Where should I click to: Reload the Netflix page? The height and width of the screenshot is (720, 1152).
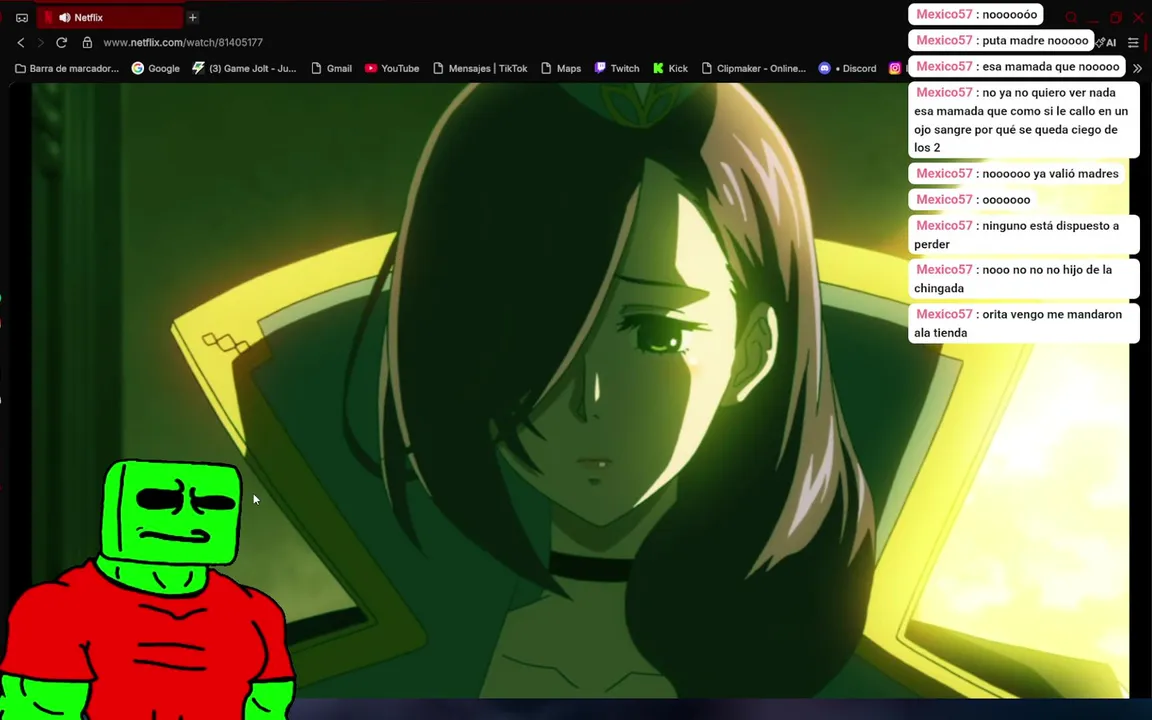[x=62, y=43]
